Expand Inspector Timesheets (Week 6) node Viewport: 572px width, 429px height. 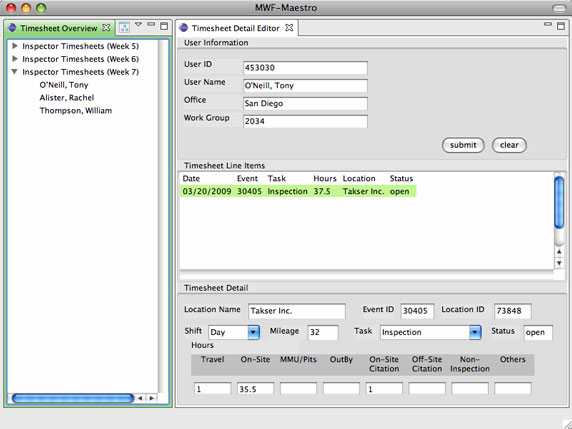(15, 59)
